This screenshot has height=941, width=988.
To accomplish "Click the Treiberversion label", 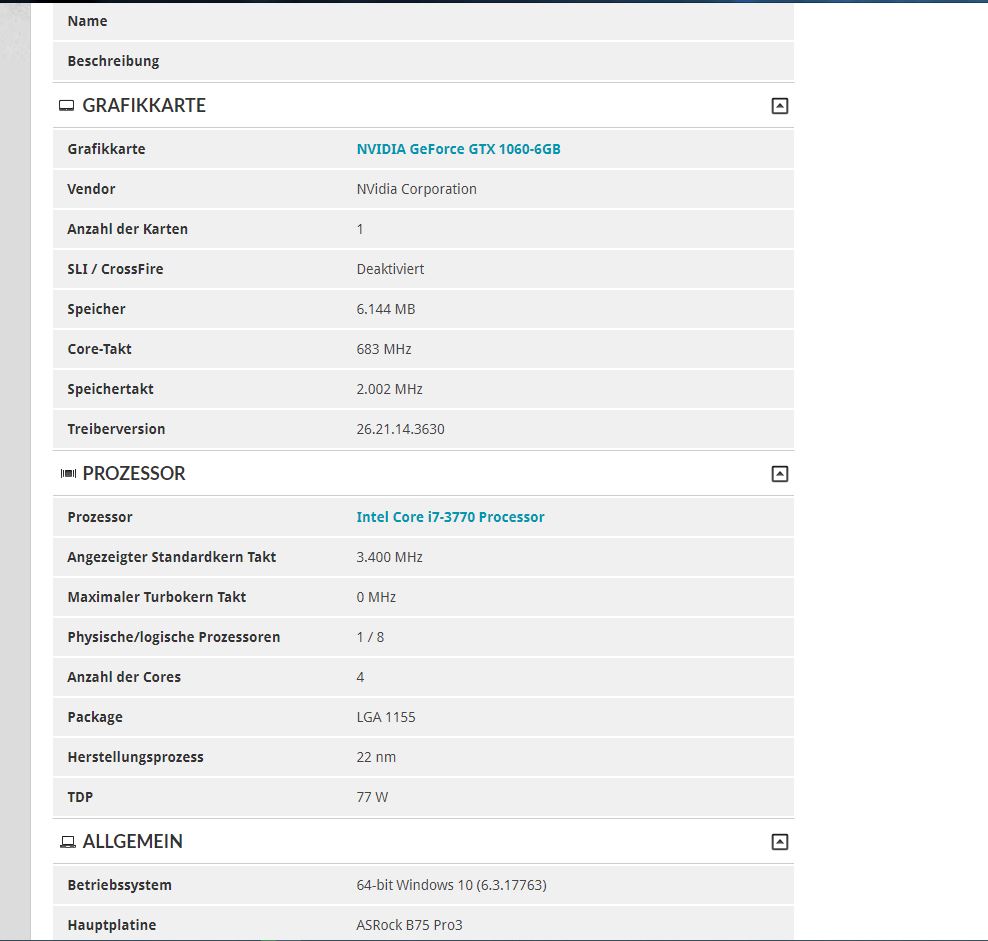I will pos(116,429).
